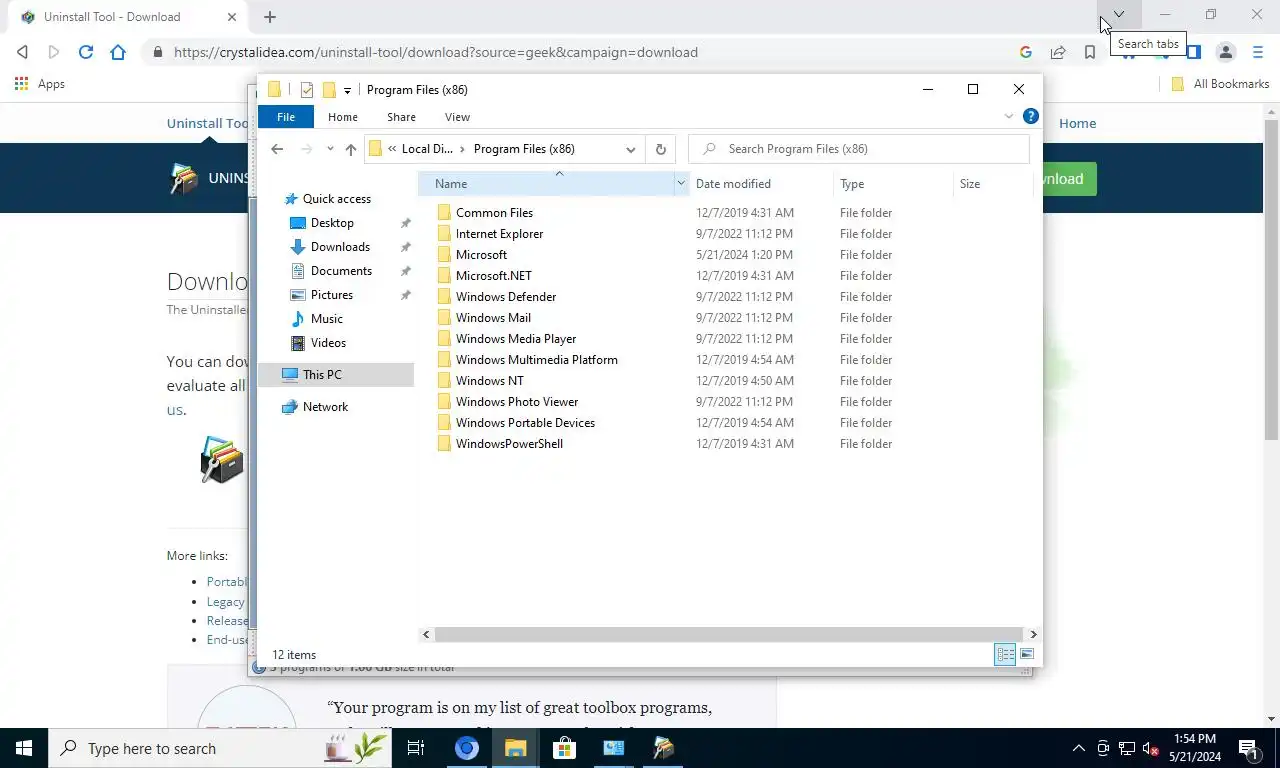Switch to Large icons view in Explorer status bar

click(x=1027, y=654)
